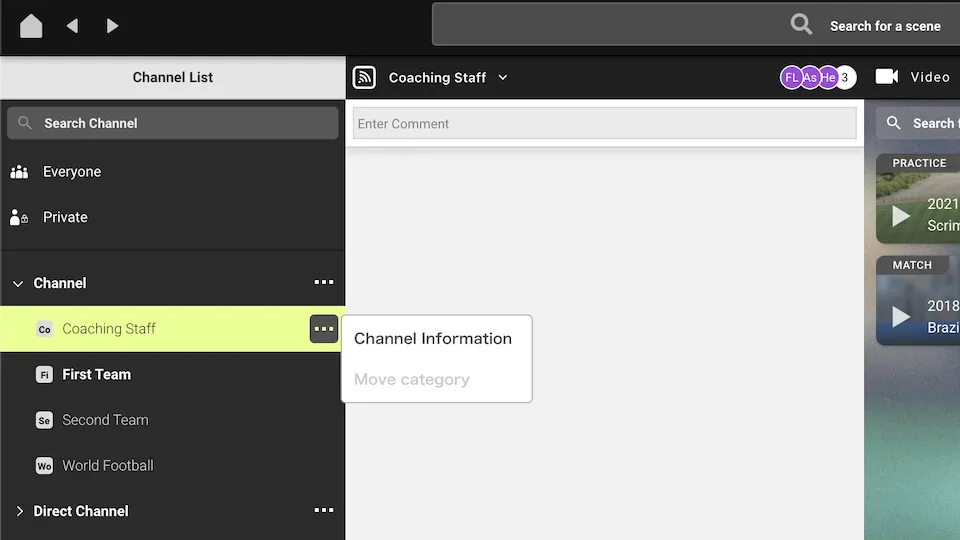Click the MATCH tag label

[x=912, y=265]
